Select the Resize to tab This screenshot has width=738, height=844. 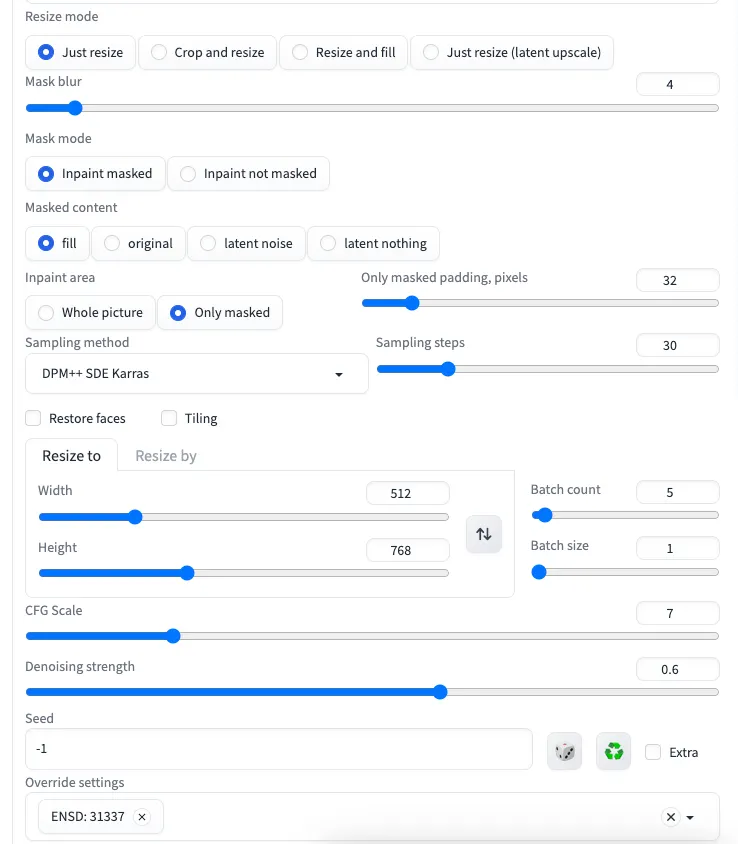point(71,456)
